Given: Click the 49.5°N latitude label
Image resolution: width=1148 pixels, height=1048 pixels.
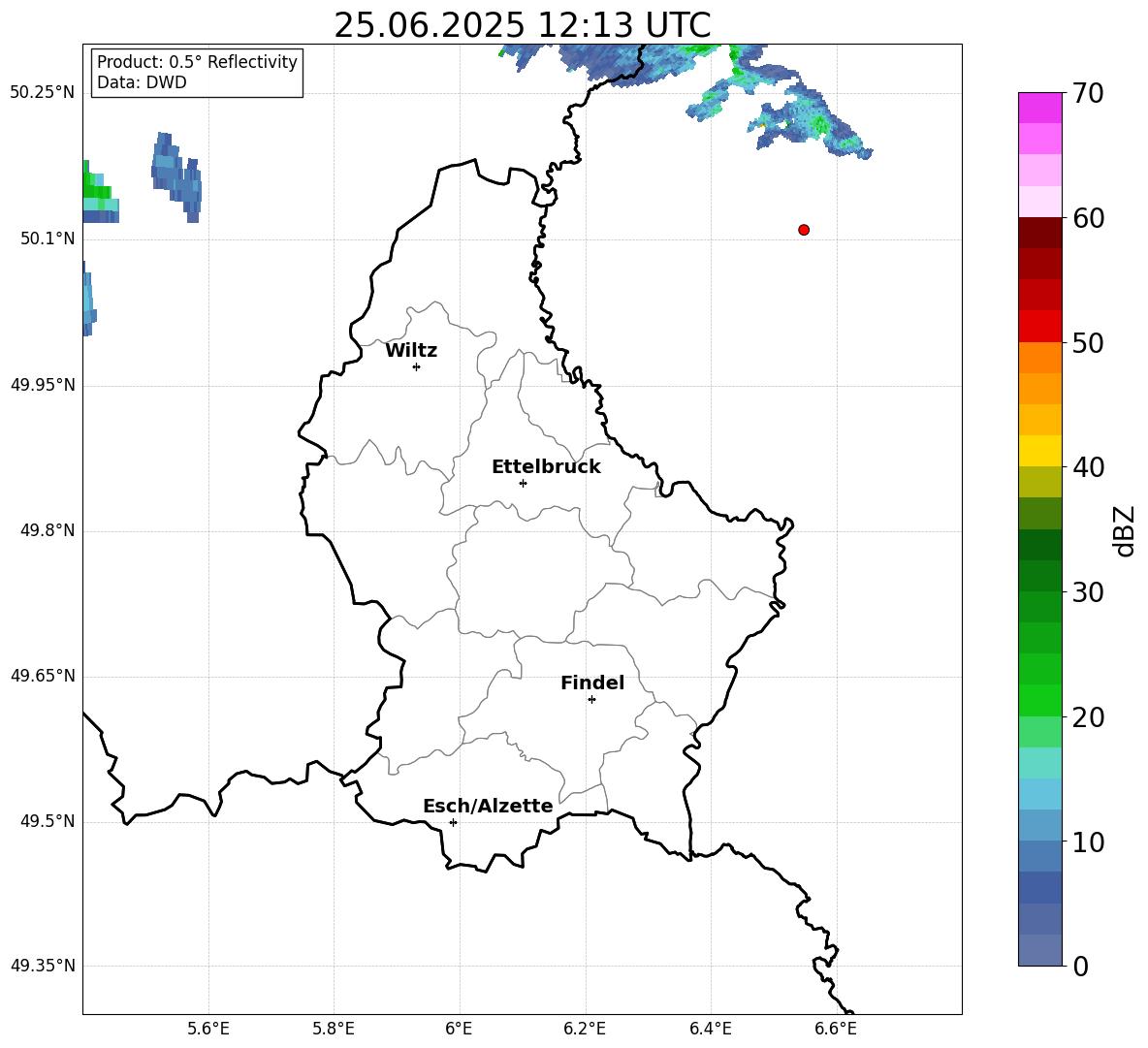Looking at the screenshot, I should [x=48, y=821].
